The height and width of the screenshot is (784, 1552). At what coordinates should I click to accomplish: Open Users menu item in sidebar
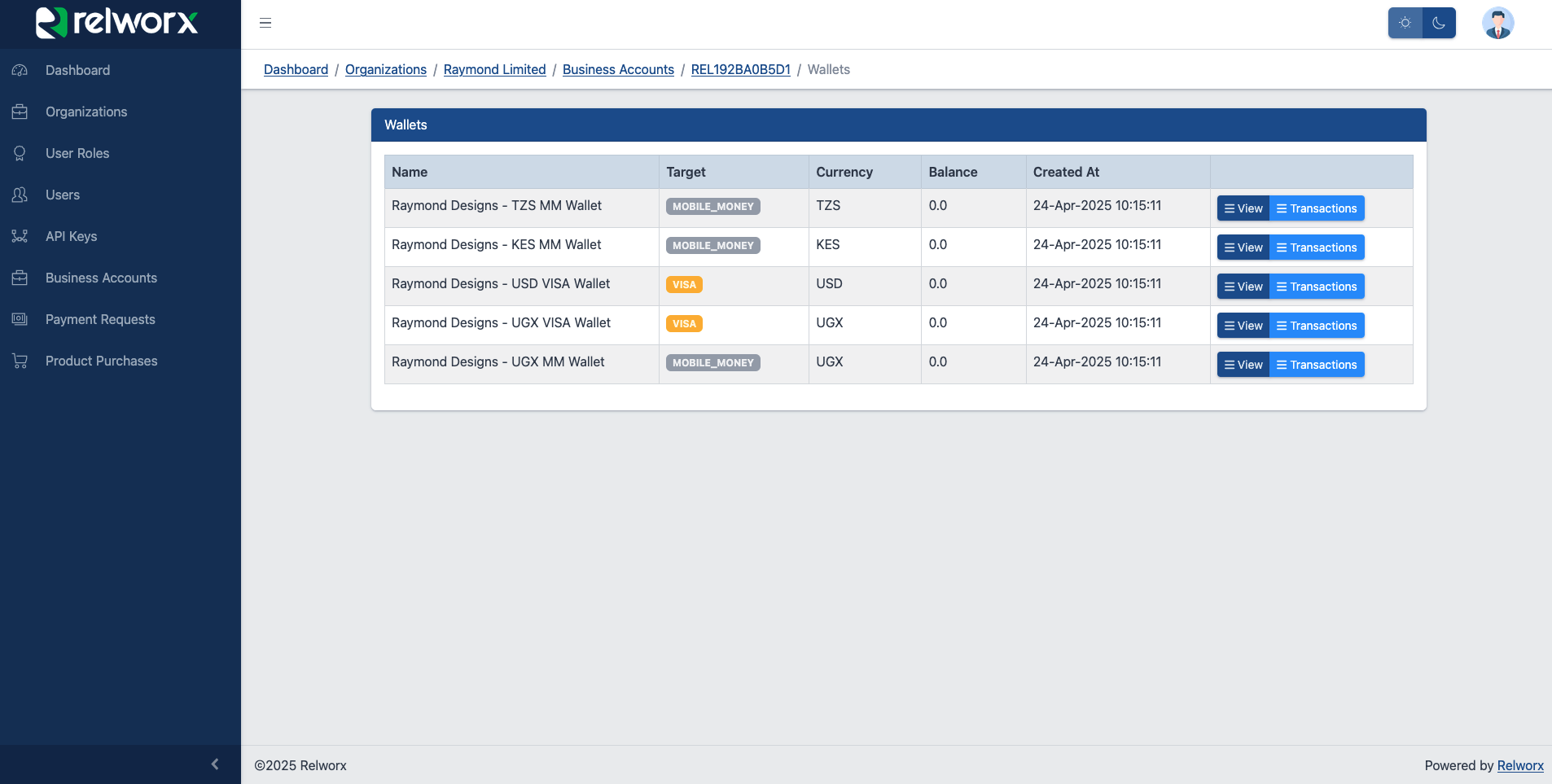point(121,195)
